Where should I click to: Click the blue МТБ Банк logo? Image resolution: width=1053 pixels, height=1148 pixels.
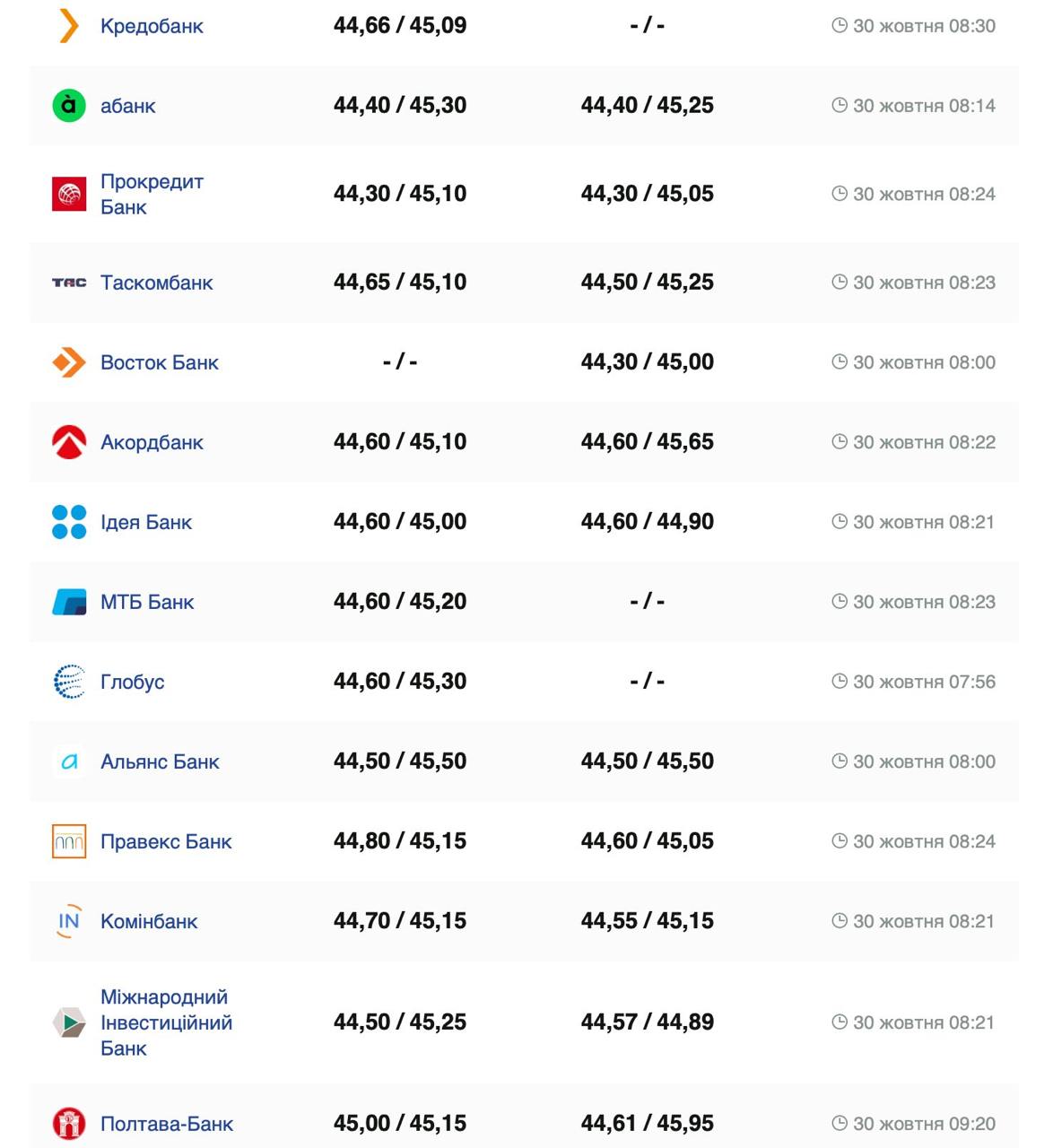pos(69,602)
